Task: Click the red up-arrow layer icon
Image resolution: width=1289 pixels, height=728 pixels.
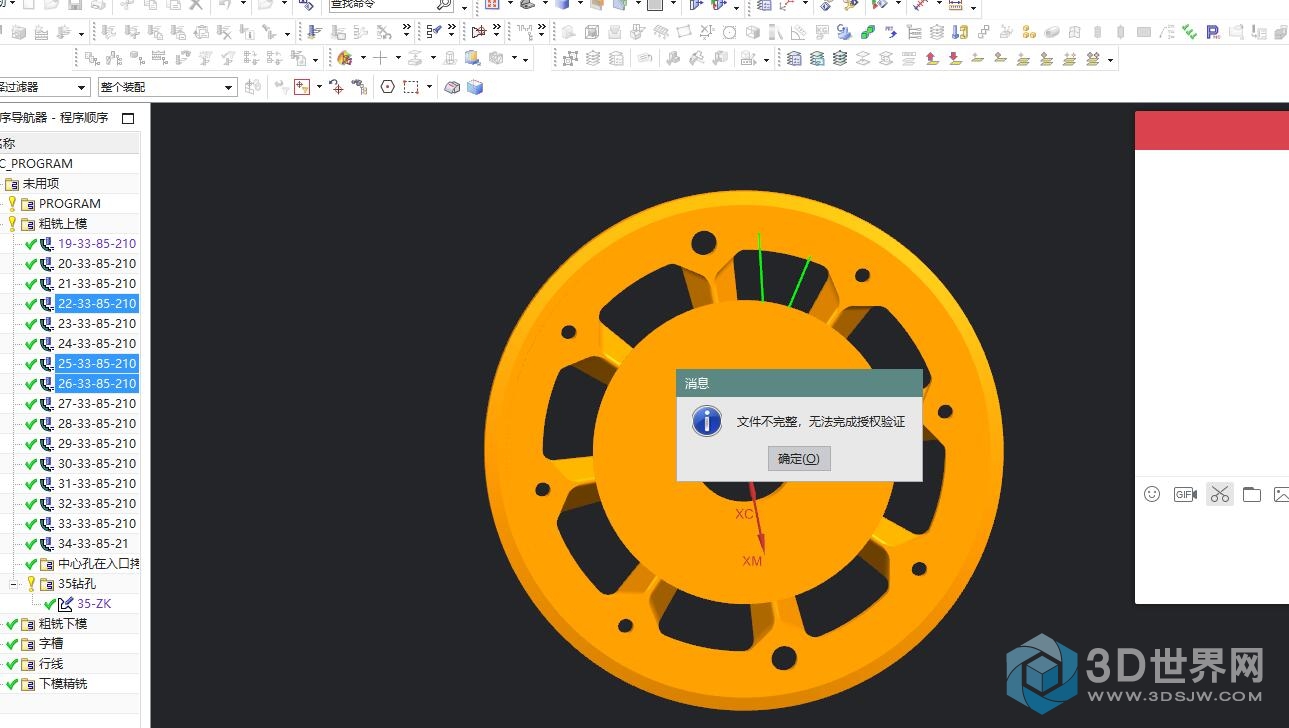Action: [x=932, y=59]
